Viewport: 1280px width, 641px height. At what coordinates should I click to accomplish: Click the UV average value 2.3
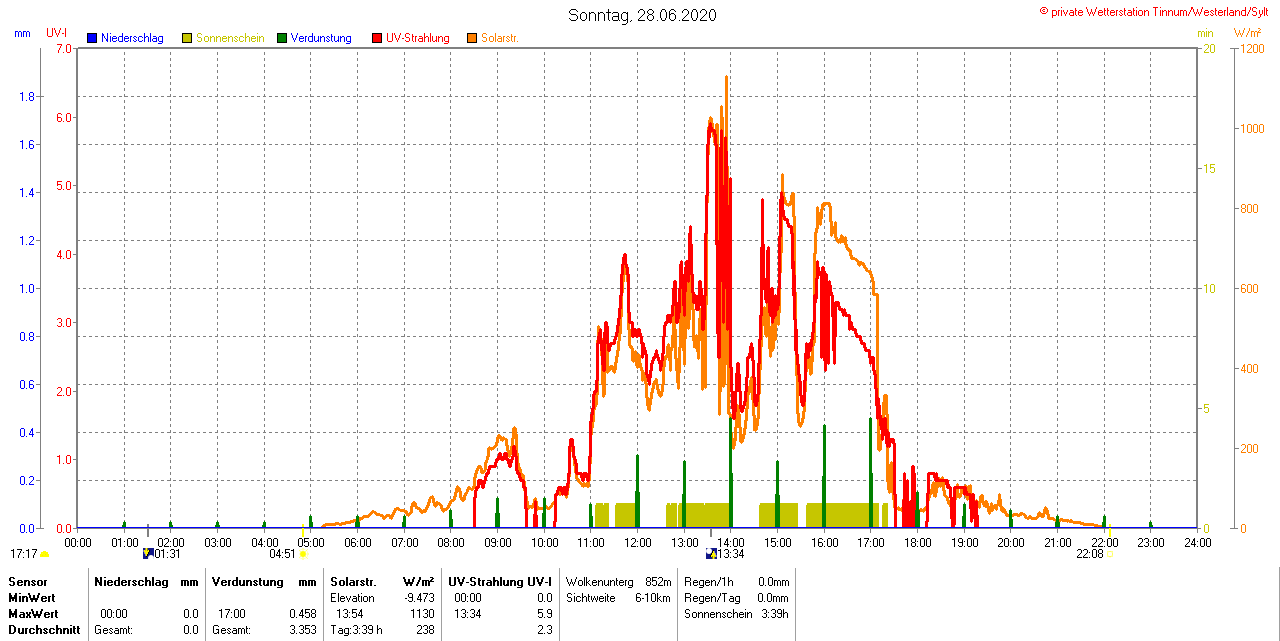544,630
